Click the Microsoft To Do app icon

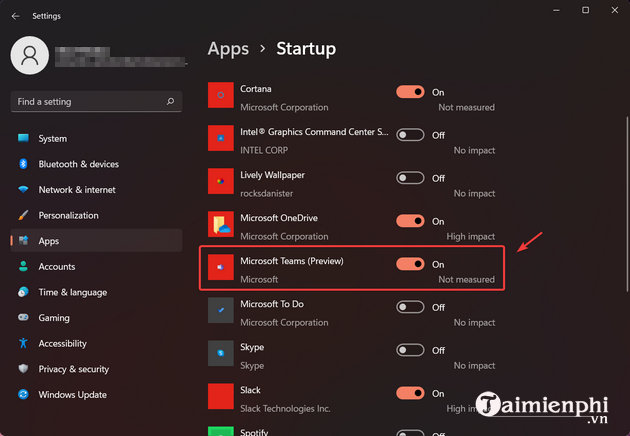(221, 310)
